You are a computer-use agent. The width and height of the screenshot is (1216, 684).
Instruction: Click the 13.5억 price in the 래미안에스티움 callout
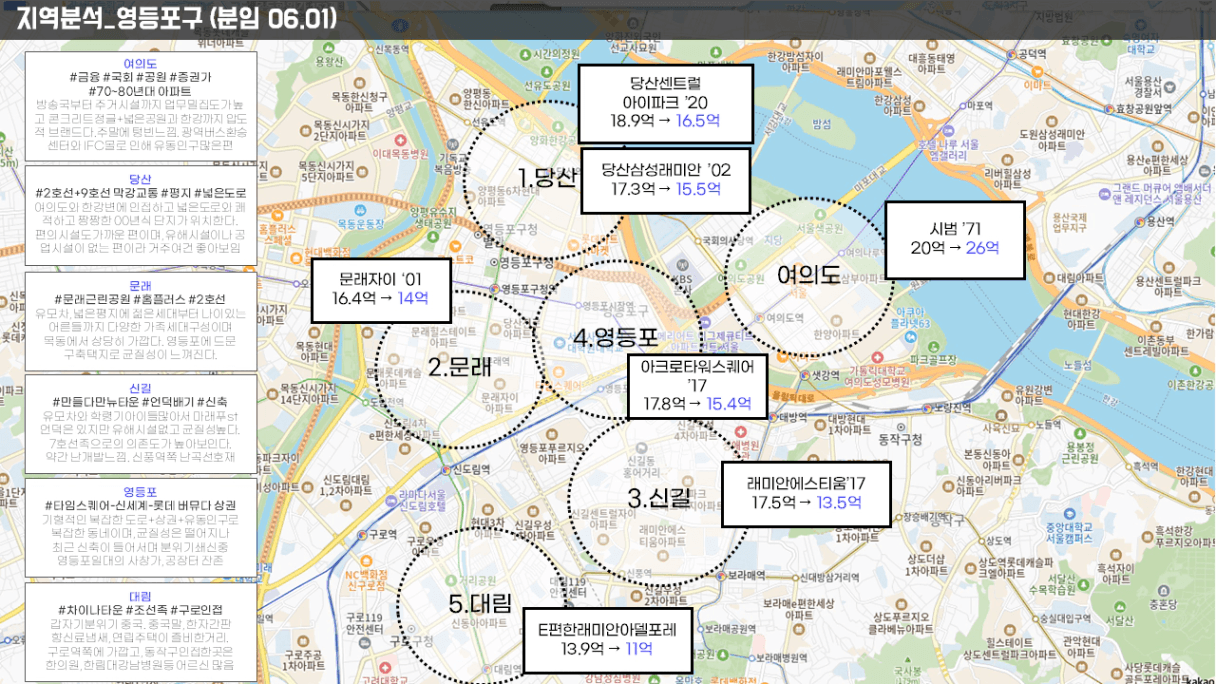pyautogui.click(x=839, y=502)
